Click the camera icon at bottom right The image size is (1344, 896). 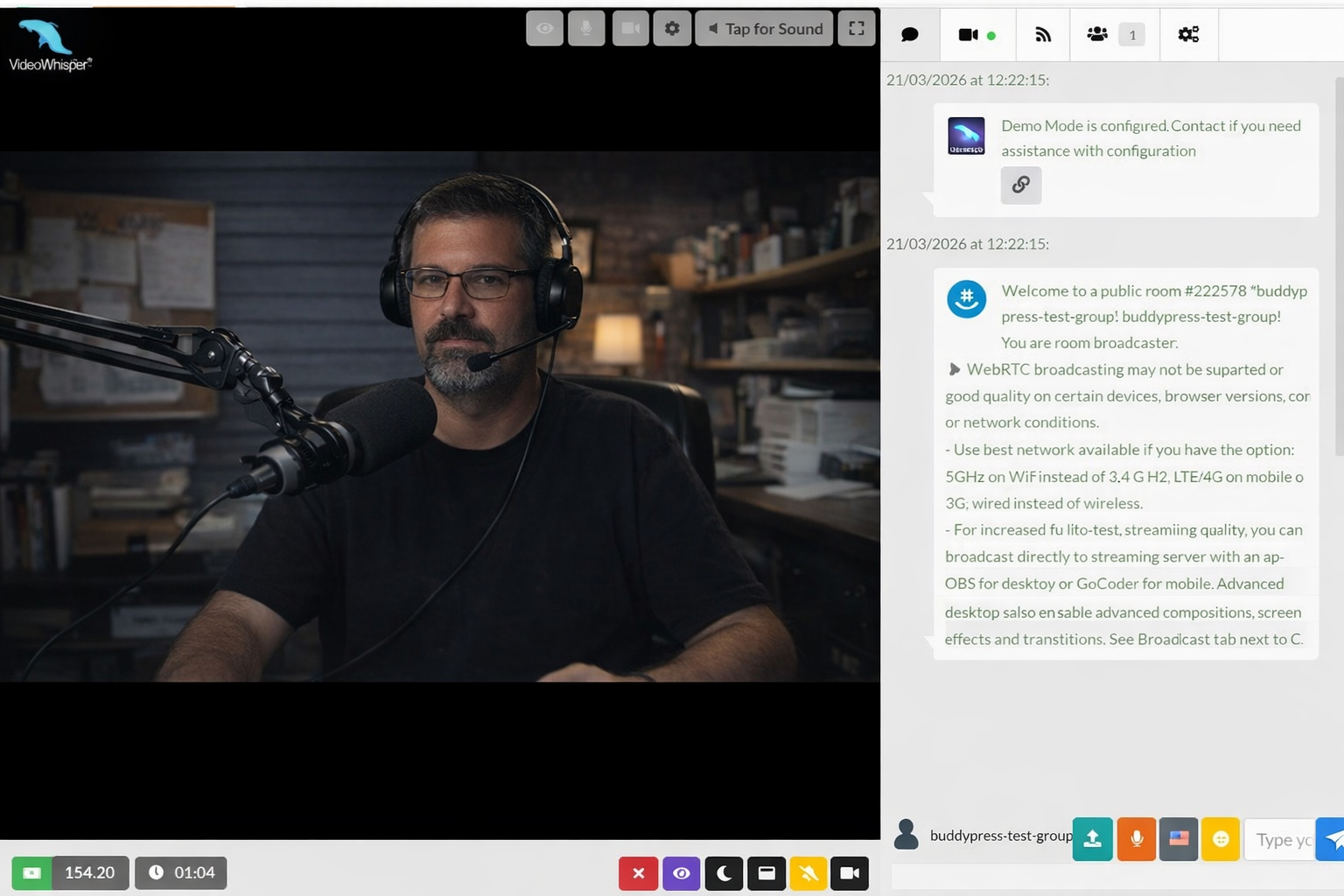coord(849,872)
